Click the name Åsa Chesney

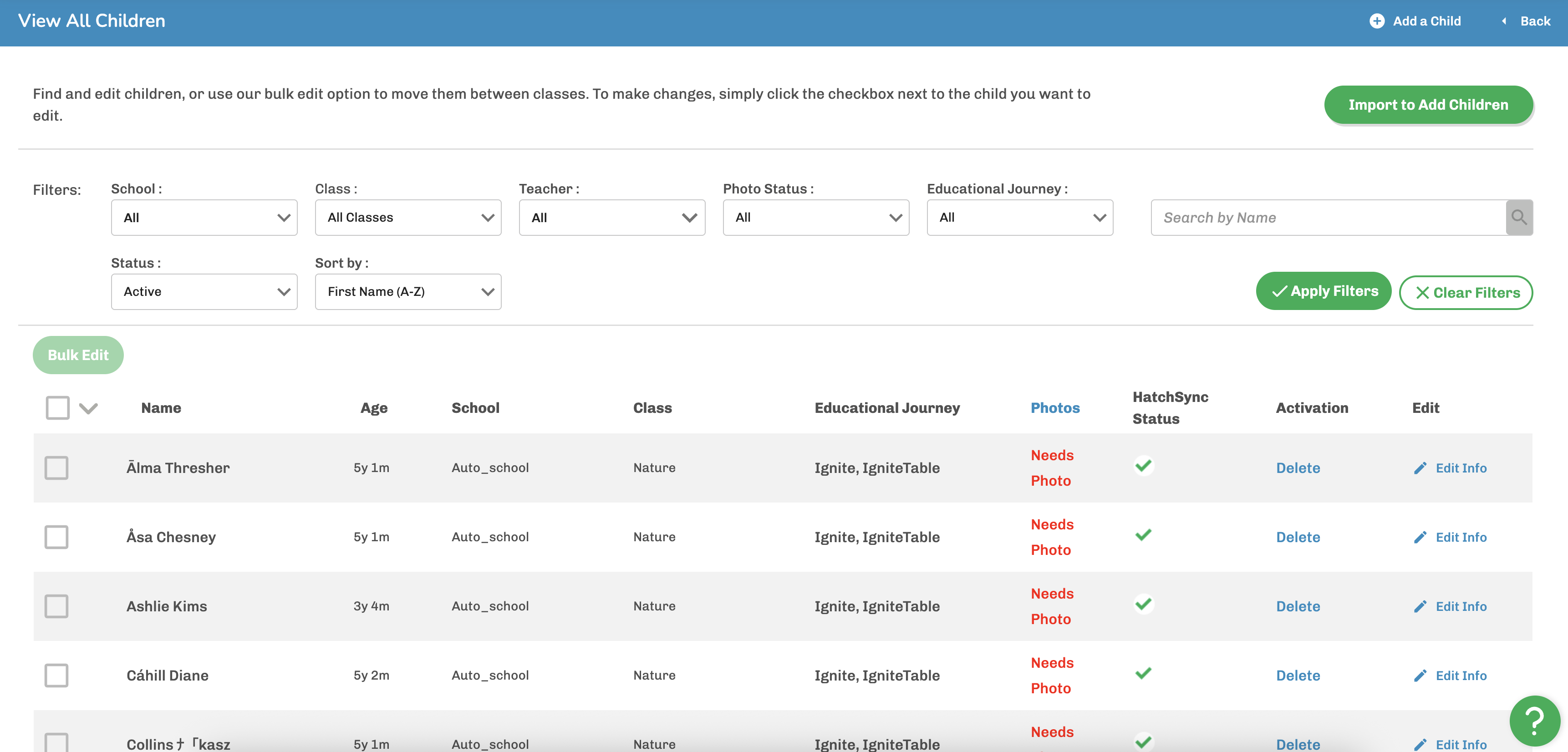[171, 537]
